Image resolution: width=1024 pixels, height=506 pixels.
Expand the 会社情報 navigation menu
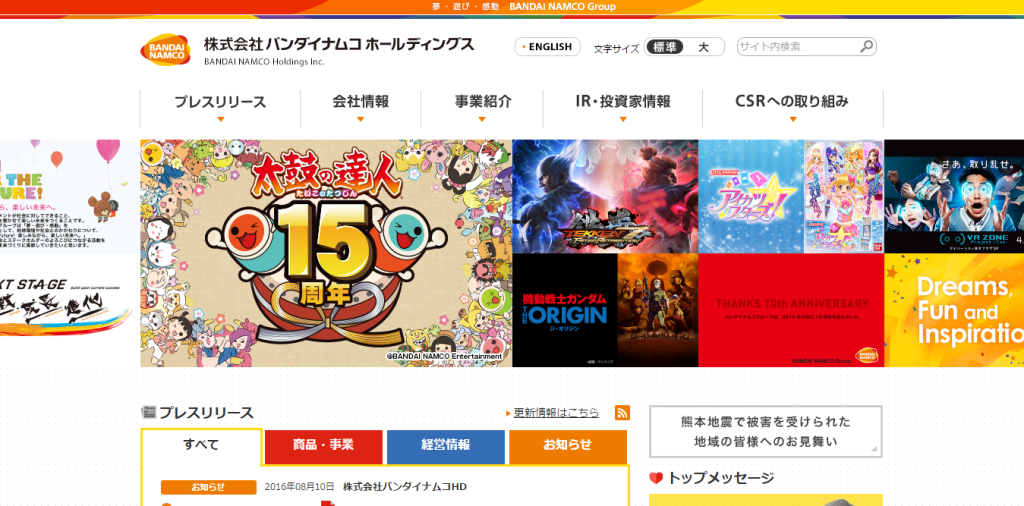tap(360, 108)
